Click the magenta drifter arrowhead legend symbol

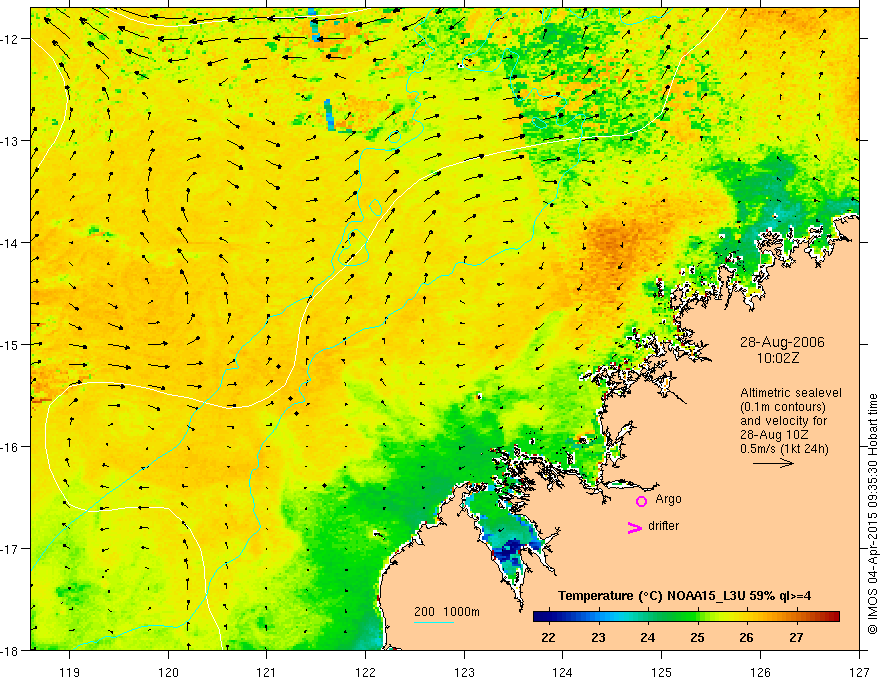pyautogui.click(x=635, y=527)
